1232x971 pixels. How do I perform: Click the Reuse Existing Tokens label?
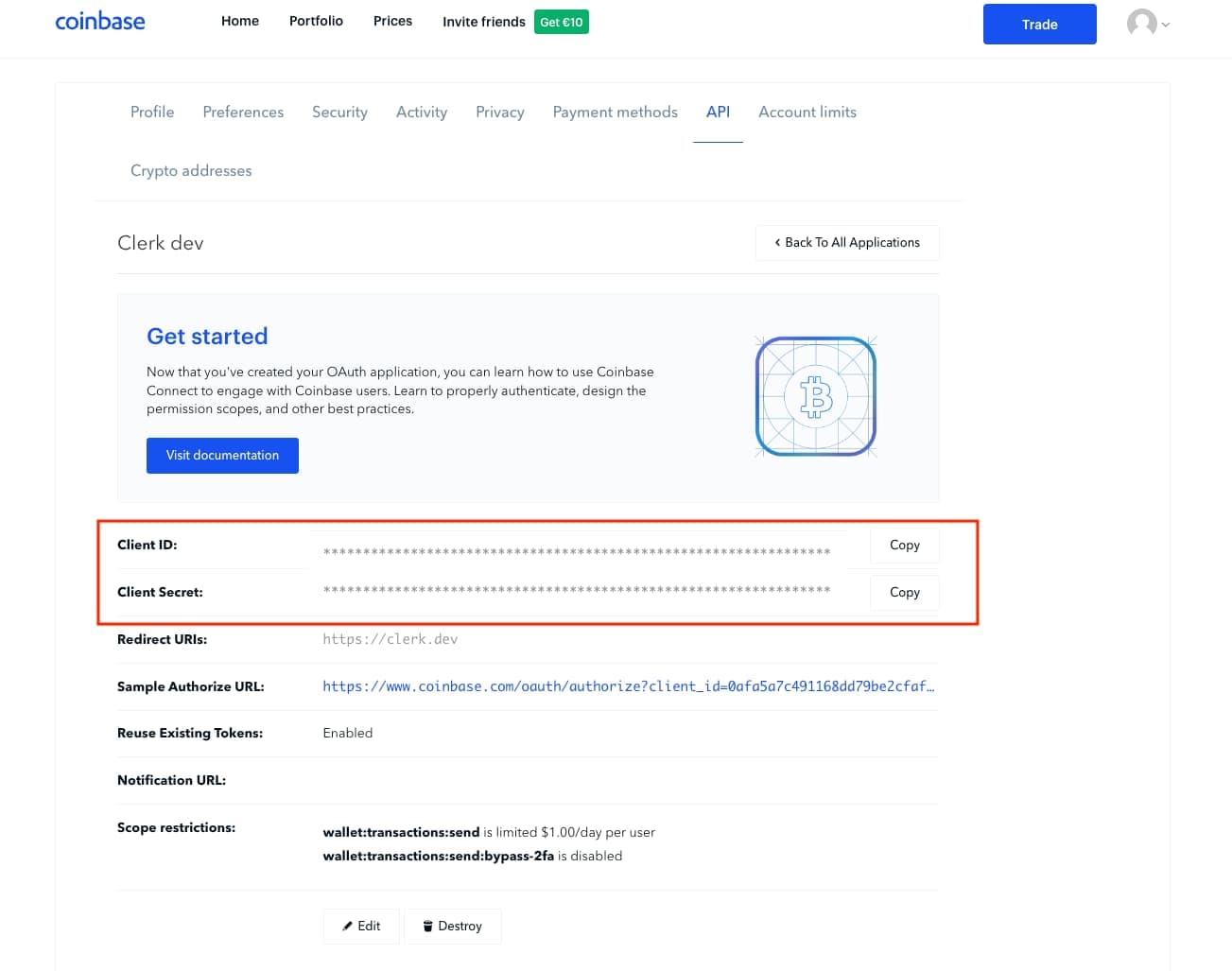(x=190, y=733)
